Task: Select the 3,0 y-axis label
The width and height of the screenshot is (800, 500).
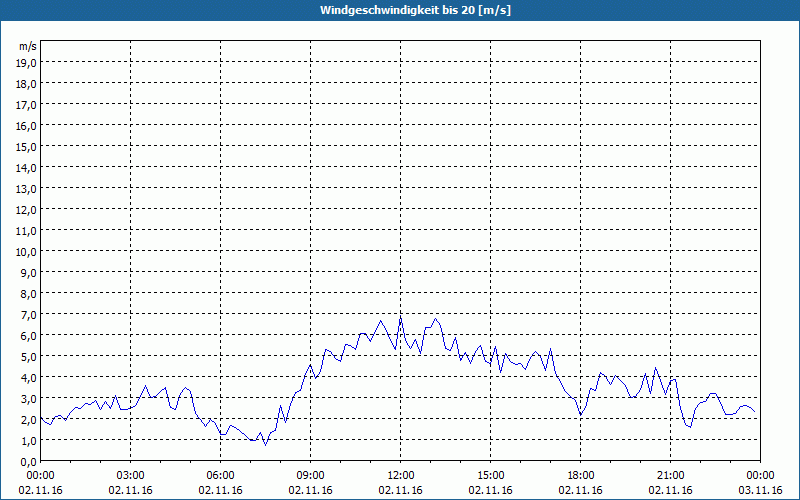Action: (29, 399)
